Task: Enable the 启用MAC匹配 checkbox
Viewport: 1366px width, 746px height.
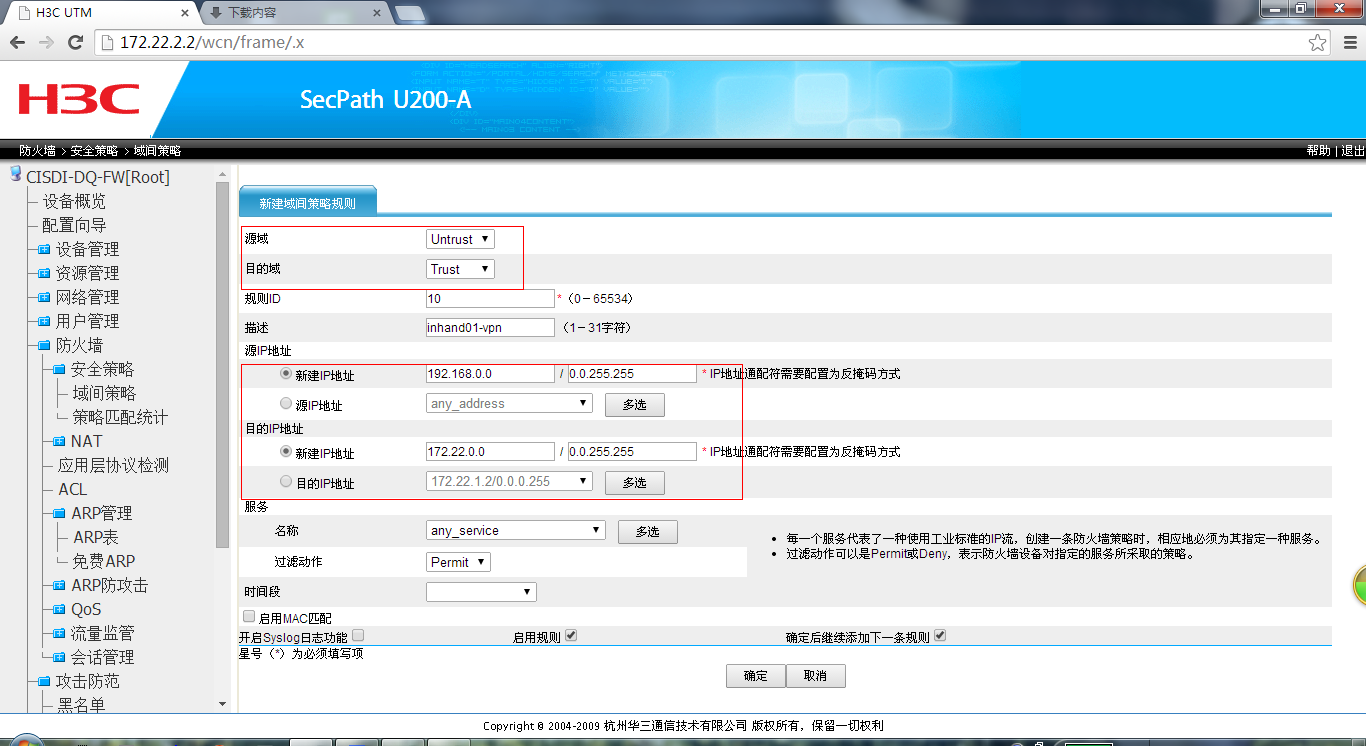Action: [249, 617]
